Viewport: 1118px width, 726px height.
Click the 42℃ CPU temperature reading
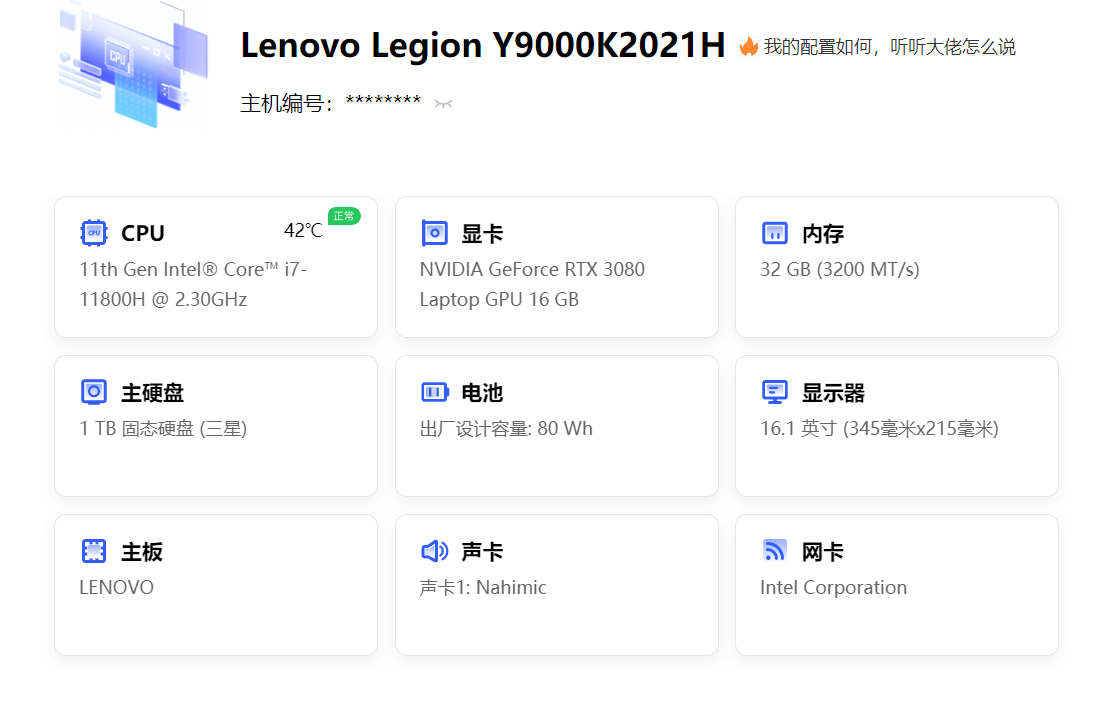(303, 230)
